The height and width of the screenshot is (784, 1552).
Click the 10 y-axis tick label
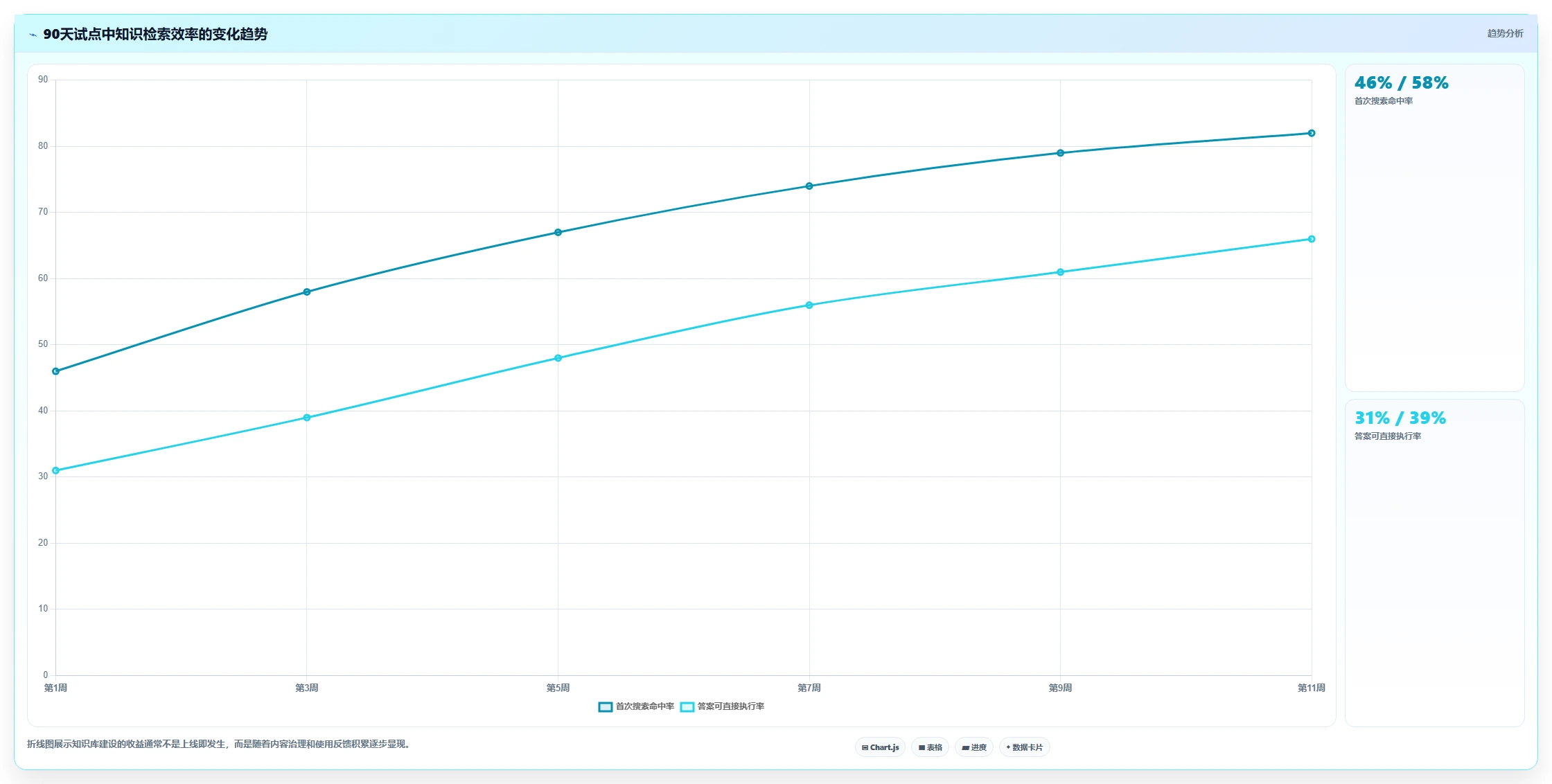(x=43, y=609)
